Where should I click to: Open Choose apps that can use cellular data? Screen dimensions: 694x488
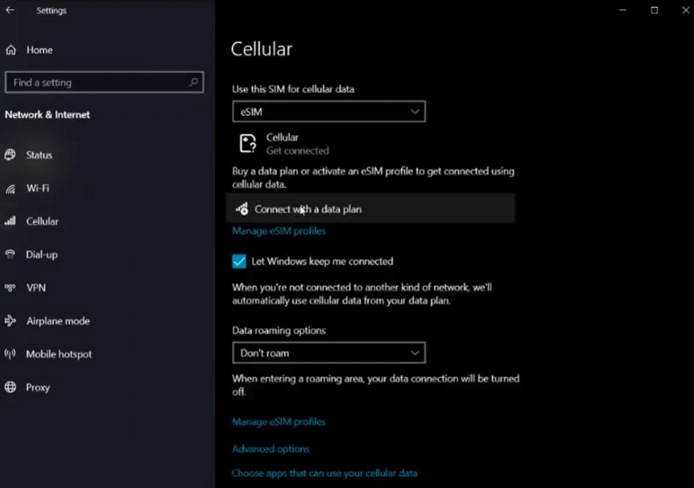point(324,472)
